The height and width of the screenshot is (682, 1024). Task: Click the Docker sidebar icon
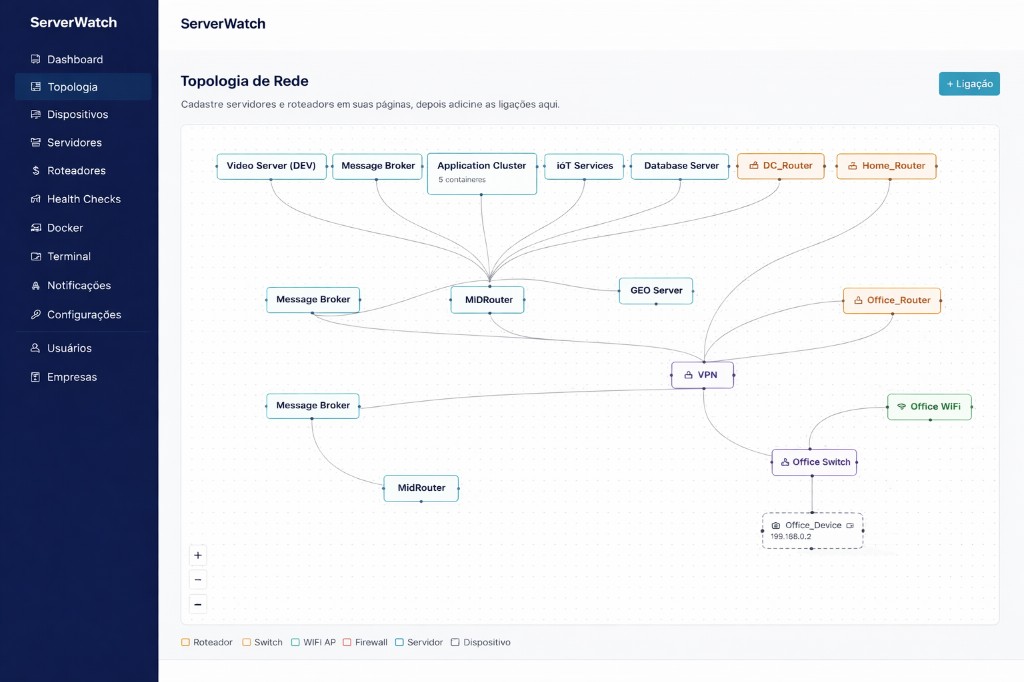coord(36,228)
